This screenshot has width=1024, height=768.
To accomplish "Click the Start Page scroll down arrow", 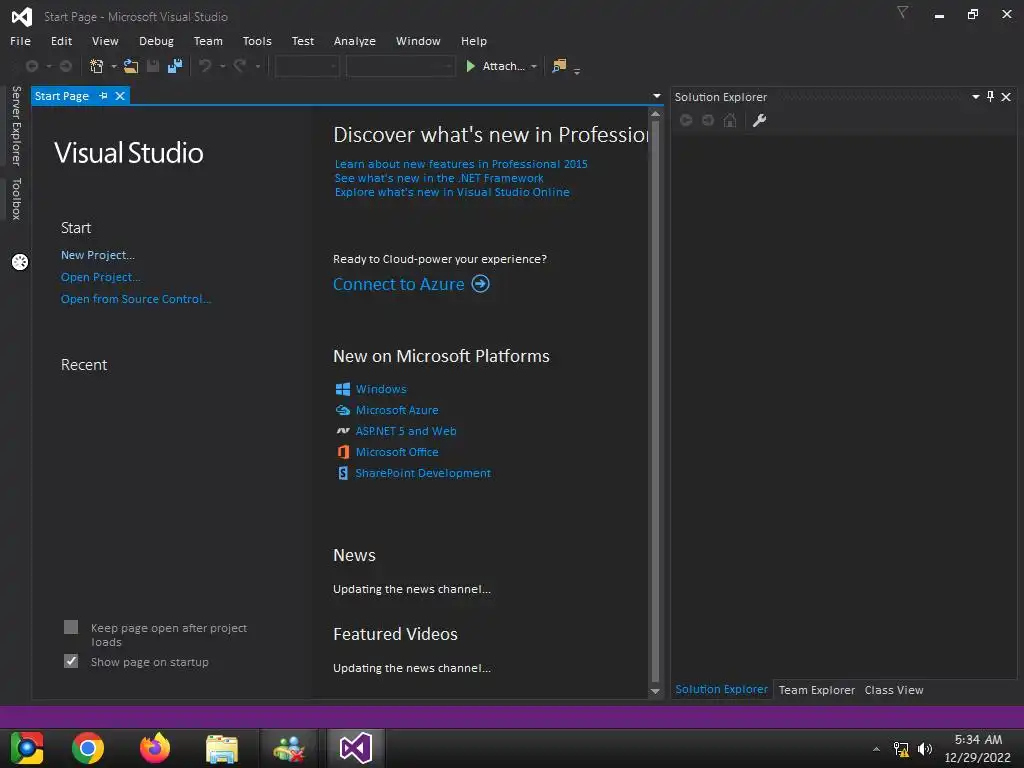I will [656, 692].
